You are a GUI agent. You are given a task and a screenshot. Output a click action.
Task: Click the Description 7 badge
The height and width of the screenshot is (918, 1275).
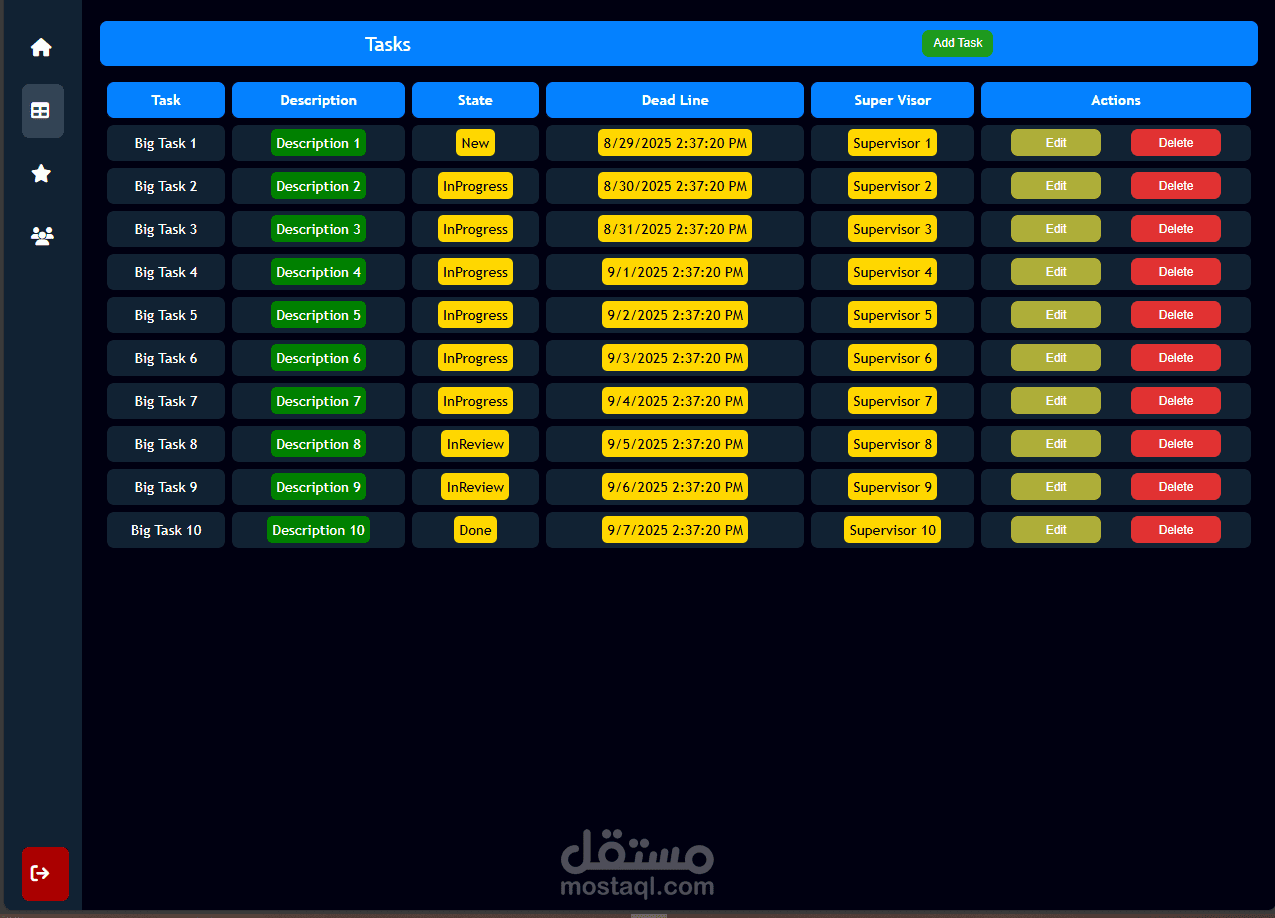[318, 401]
